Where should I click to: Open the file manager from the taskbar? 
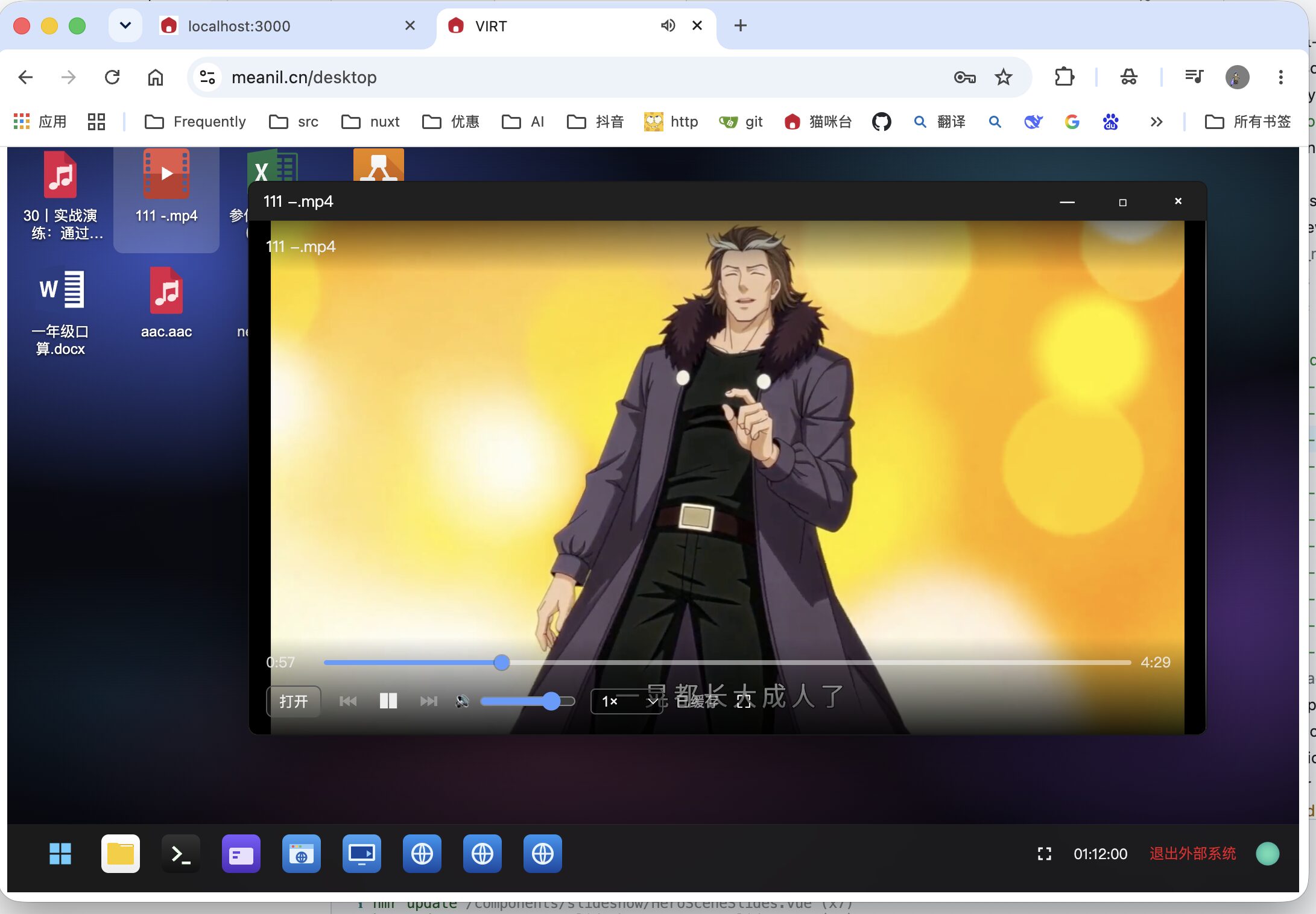(121, 854)
